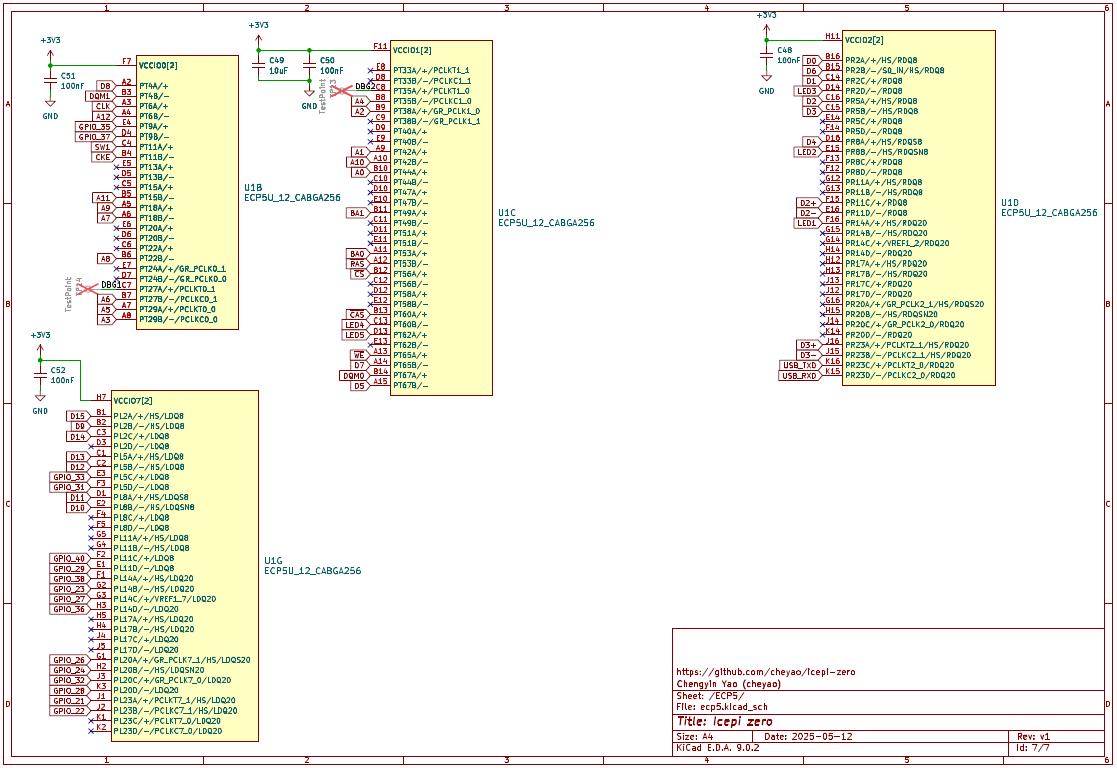
Task: Click the 'Title: Icepi zero' field
Action: point(725,721)
